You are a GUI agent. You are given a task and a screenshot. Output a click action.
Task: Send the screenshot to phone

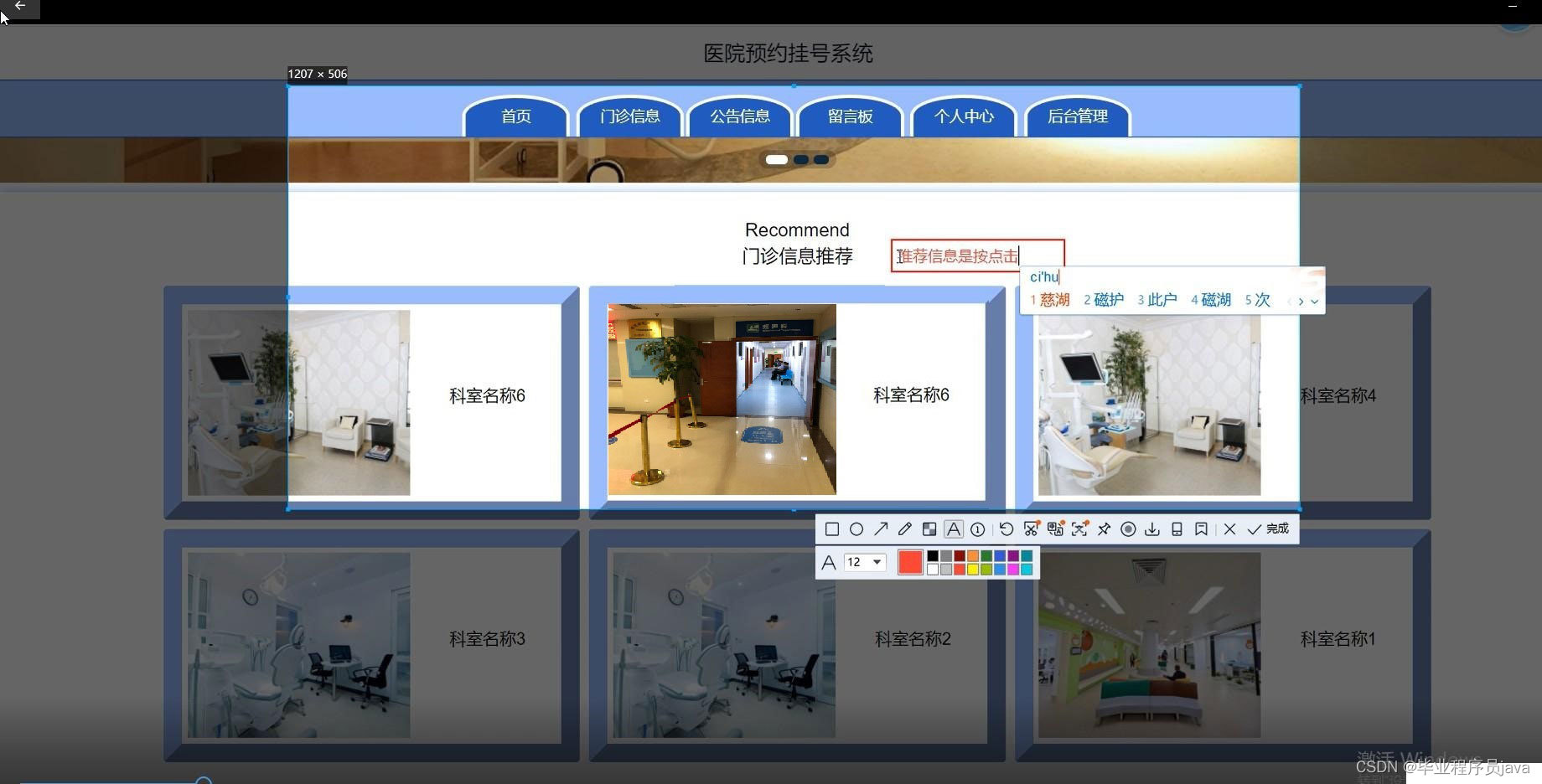click(1177, 529)
